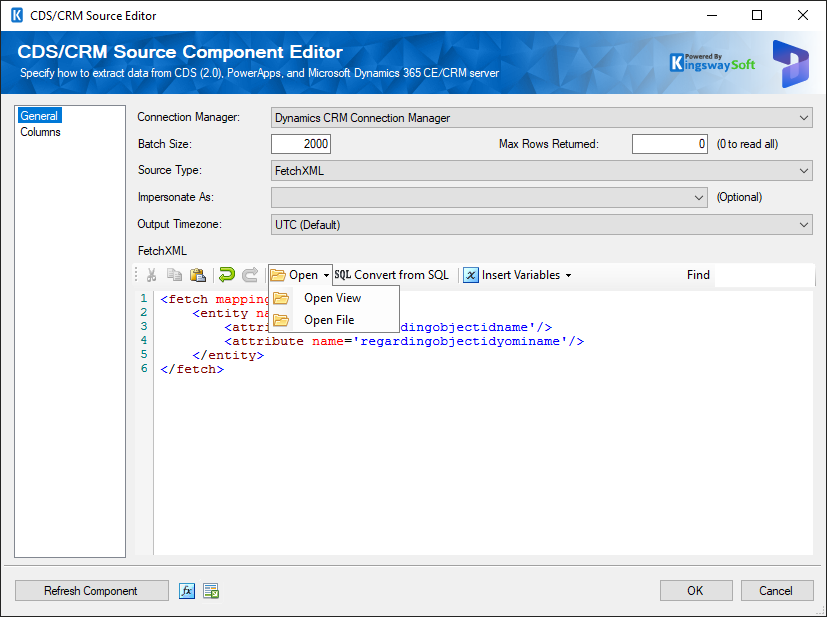This screenshot has height=617, width=827.
Task: Click the Redo arrow icon
Action: click(249, 275)
